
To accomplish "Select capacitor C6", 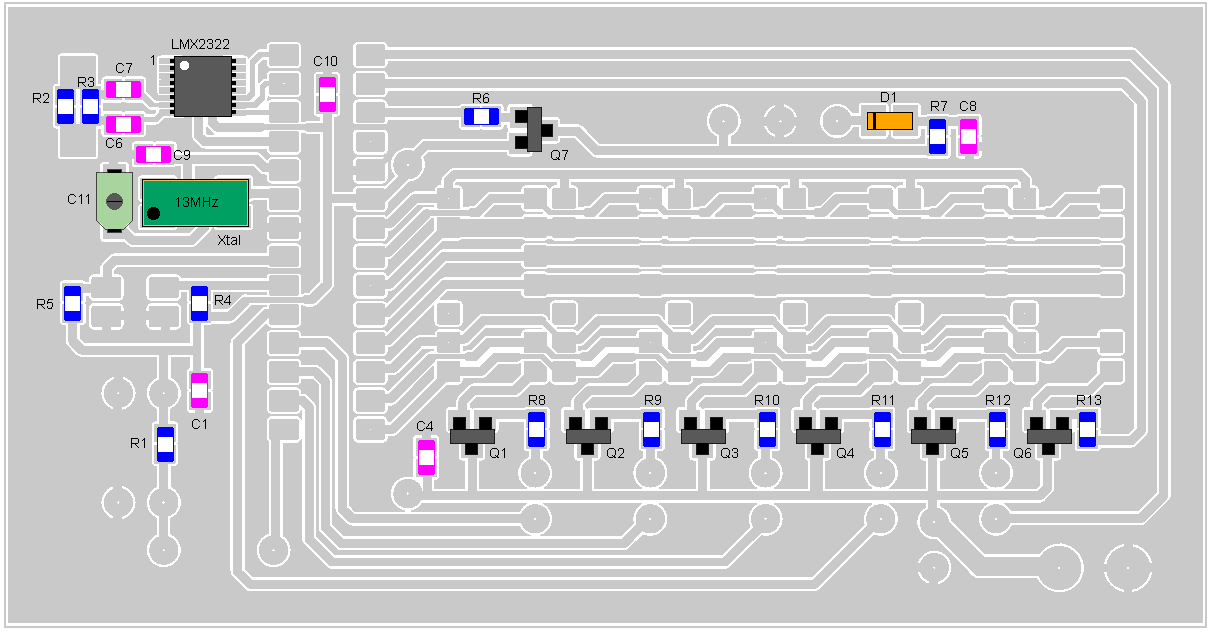I will click(123, 125).
